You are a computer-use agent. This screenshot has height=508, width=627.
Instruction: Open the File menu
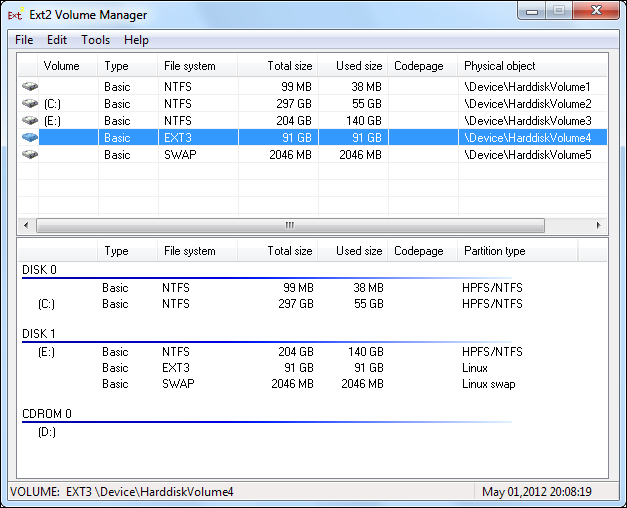24,40
